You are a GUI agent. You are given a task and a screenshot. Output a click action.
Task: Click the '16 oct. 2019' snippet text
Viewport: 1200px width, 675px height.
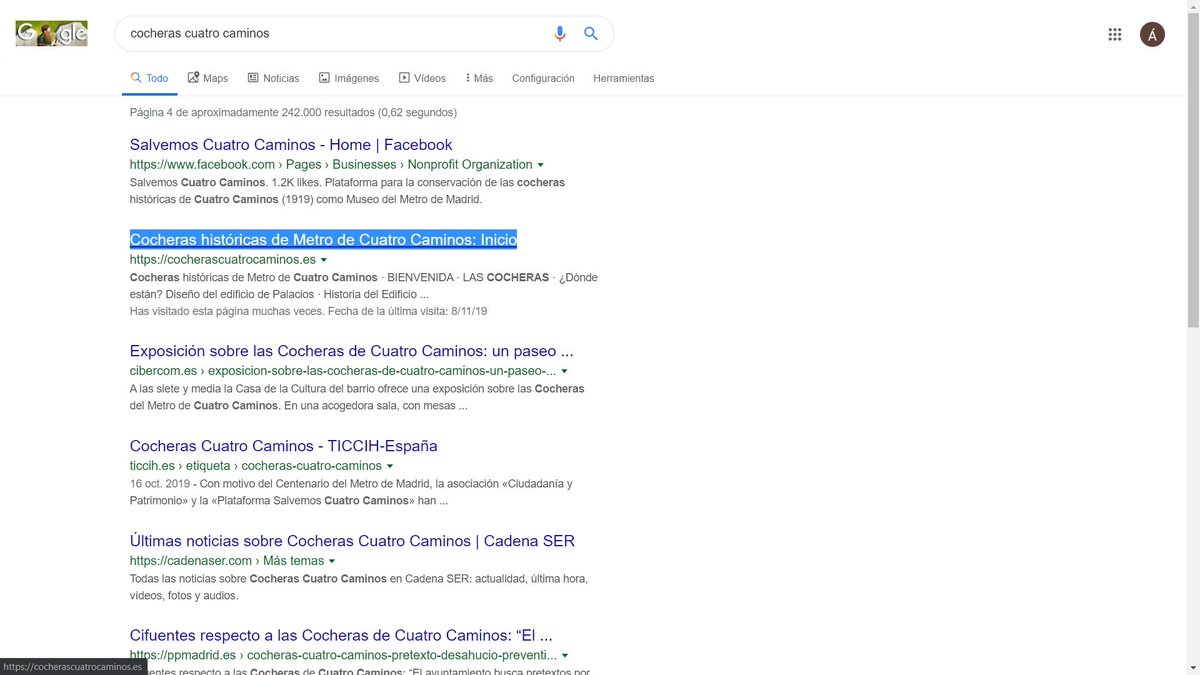click(160, 484)
